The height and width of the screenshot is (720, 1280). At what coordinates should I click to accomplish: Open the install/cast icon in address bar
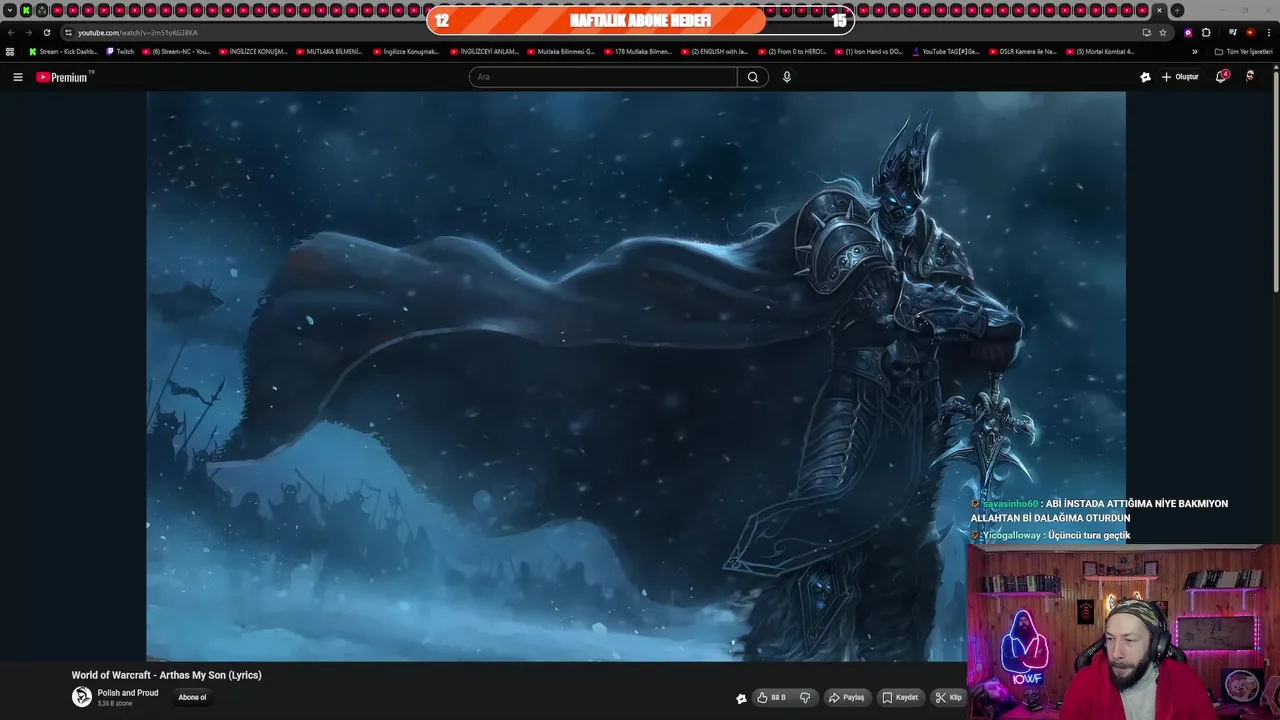coord(1146,32)
